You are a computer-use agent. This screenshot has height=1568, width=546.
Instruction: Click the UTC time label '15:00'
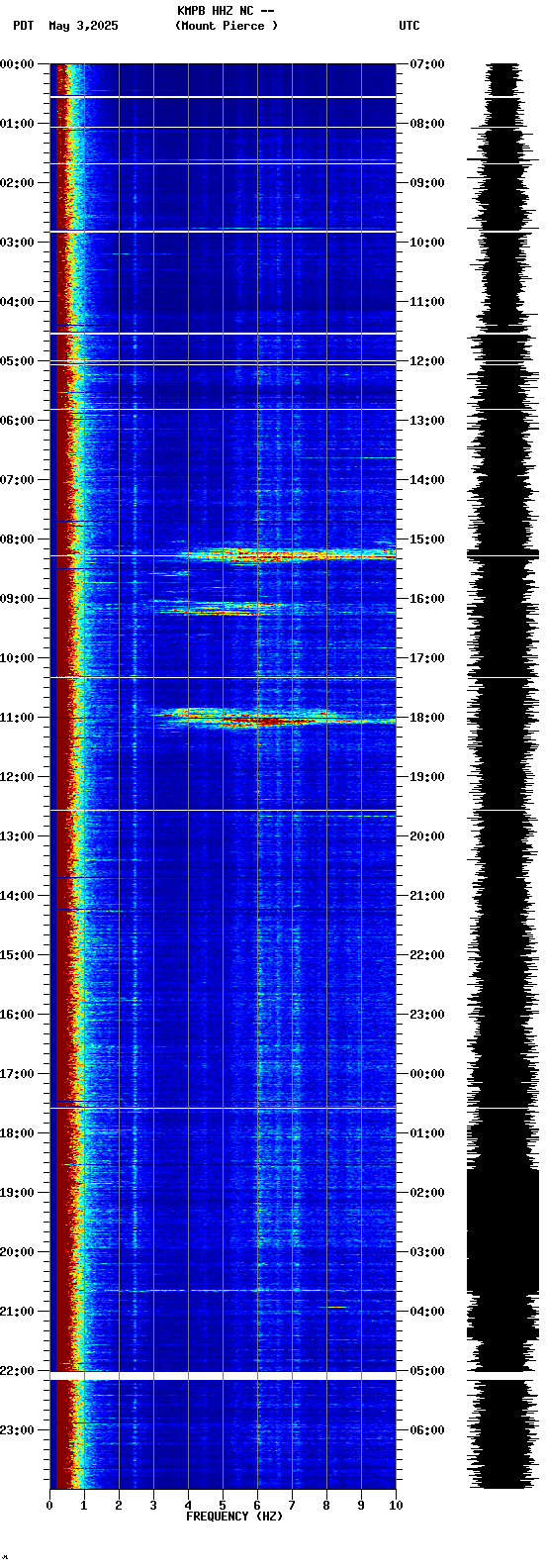click(x=427, y=539)
